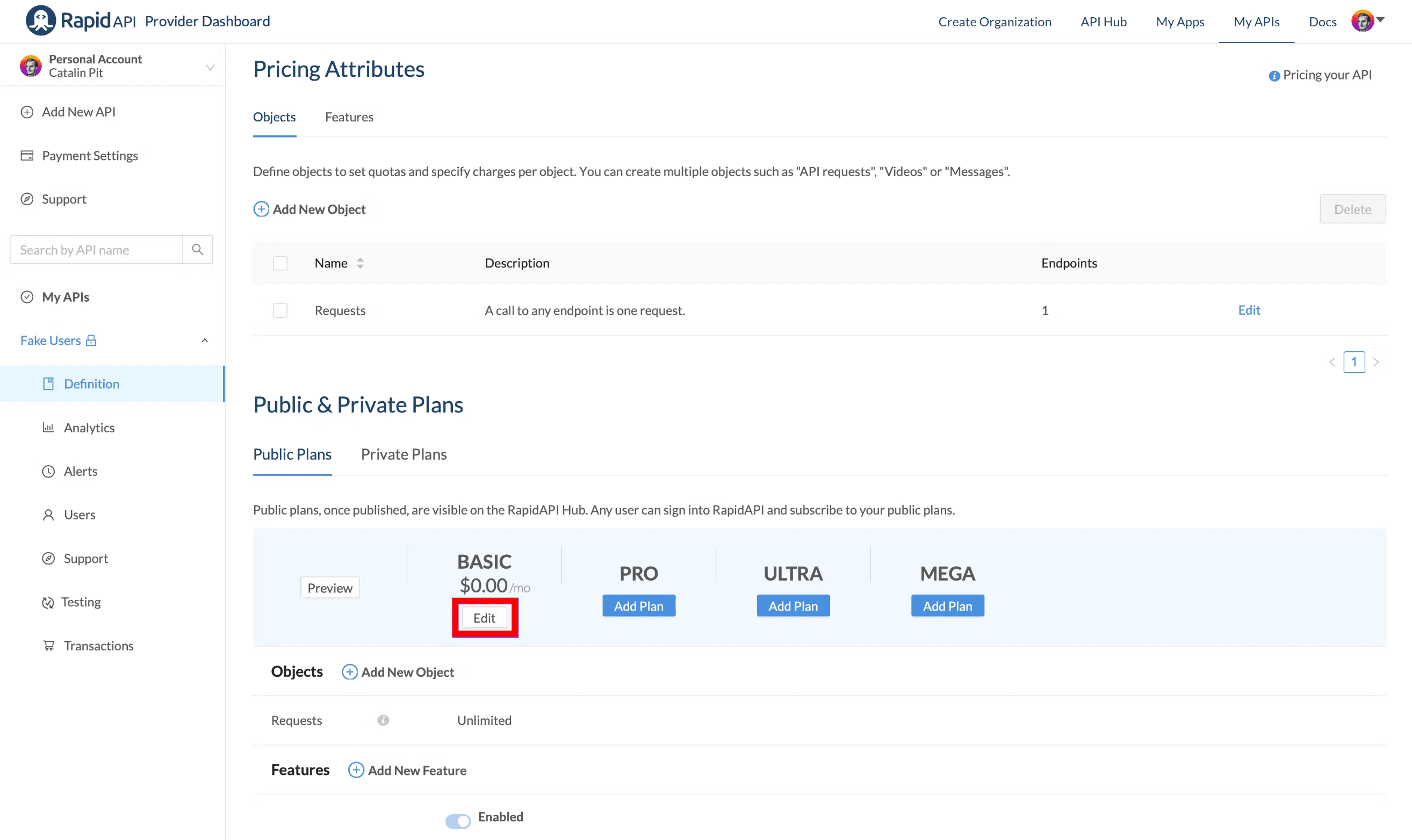This screenshot has width=1412, height=840.
Task: Open Docs from the top navigation
Action: (x=1323, y=21)
